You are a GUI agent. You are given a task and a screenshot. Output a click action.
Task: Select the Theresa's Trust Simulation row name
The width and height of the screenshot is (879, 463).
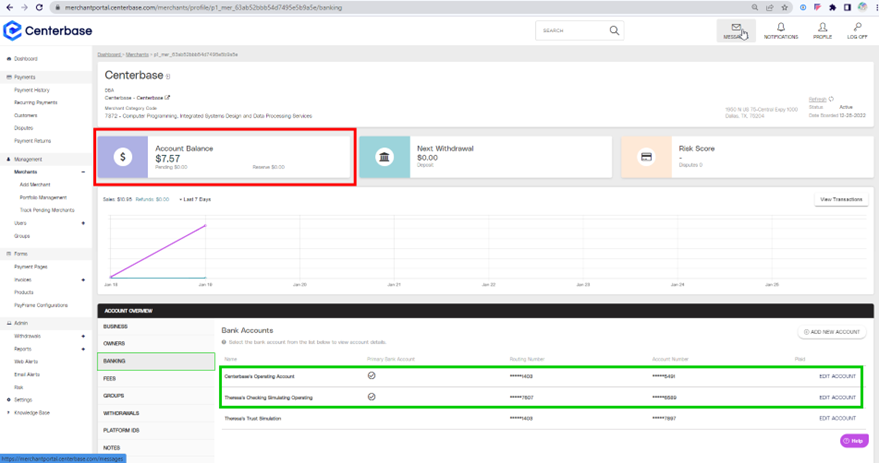(x=253, y=418)
